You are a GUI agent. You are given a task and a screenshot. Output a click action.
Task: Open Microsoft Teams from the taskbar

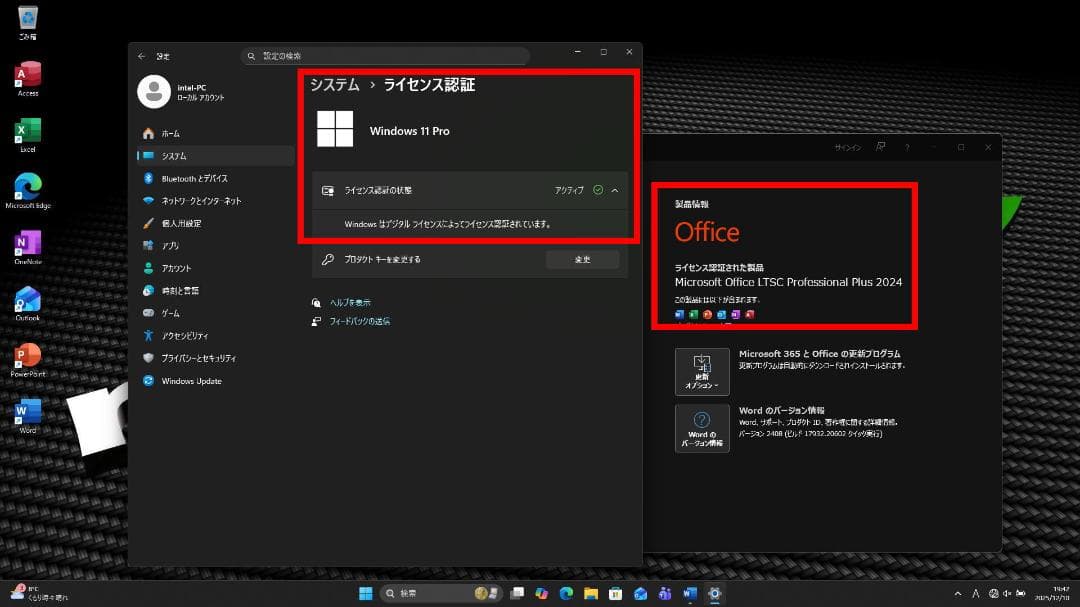[x=664, y=592]
